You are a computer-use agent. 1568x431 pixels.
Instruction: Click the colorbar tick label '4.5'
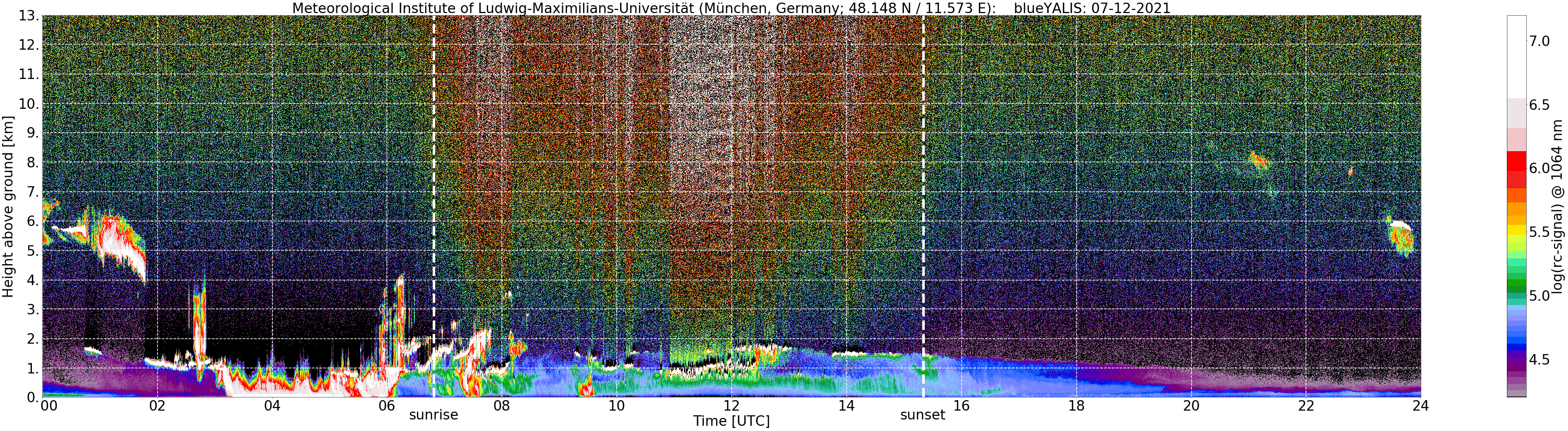click(x=1539, y=360)
